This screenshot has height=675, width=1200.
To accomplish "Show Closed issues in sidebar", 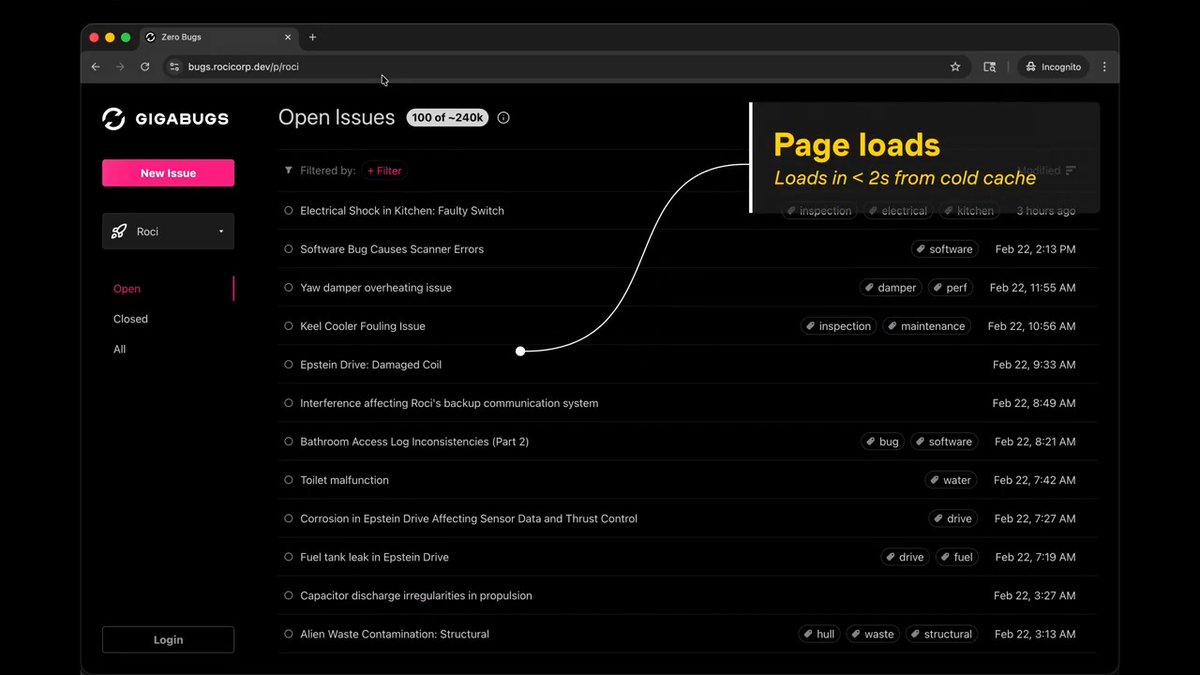I will click(x=130, y=319).
